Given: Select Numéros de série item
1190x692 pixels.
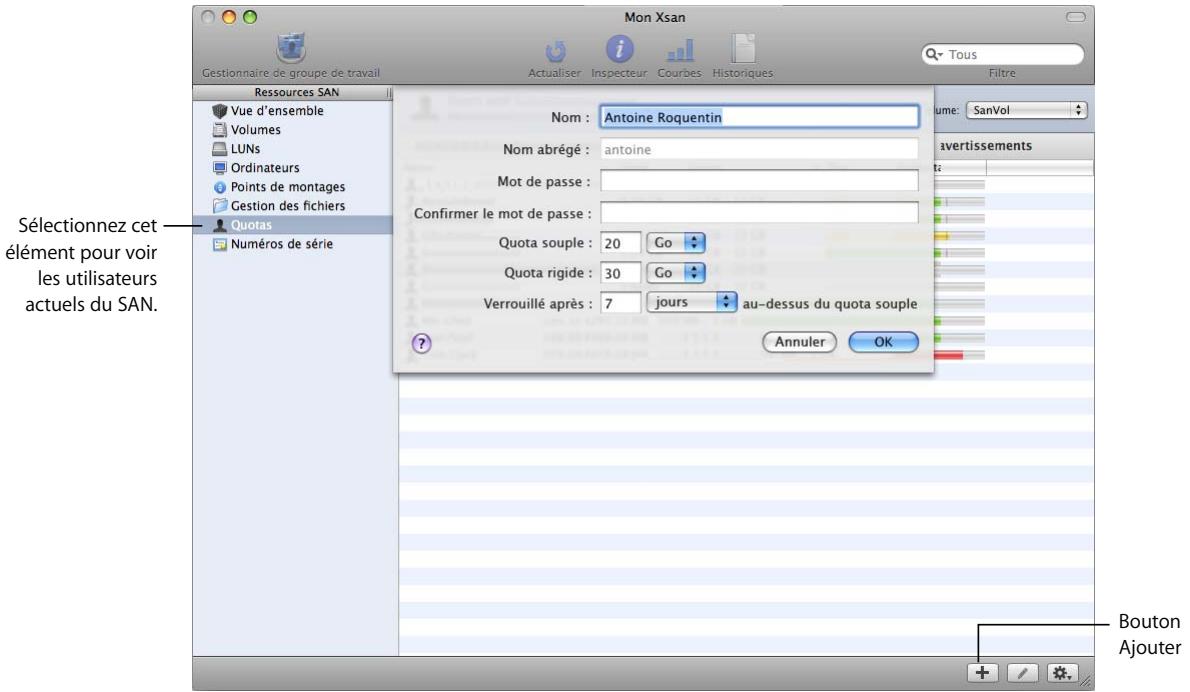Looking at the screenshot, I should click(282, 244).
